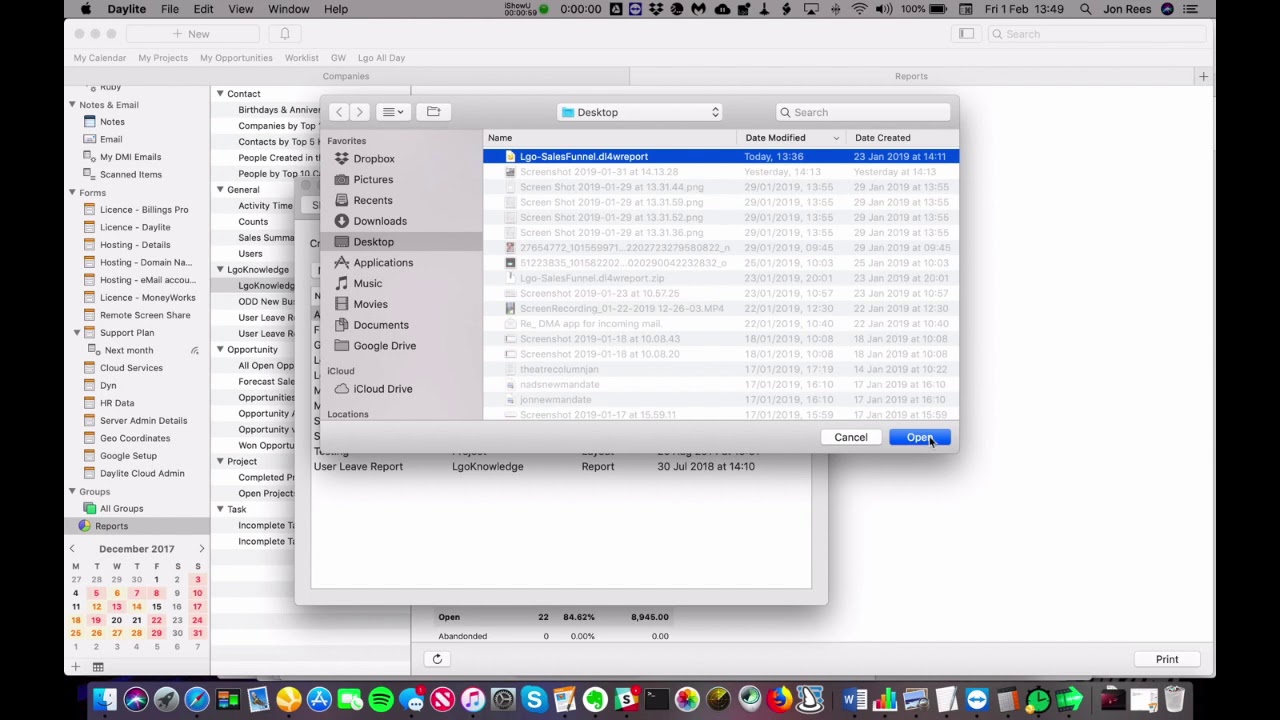
Task: Click the New button in Daylite's toolbar
Action: point(191,34)
